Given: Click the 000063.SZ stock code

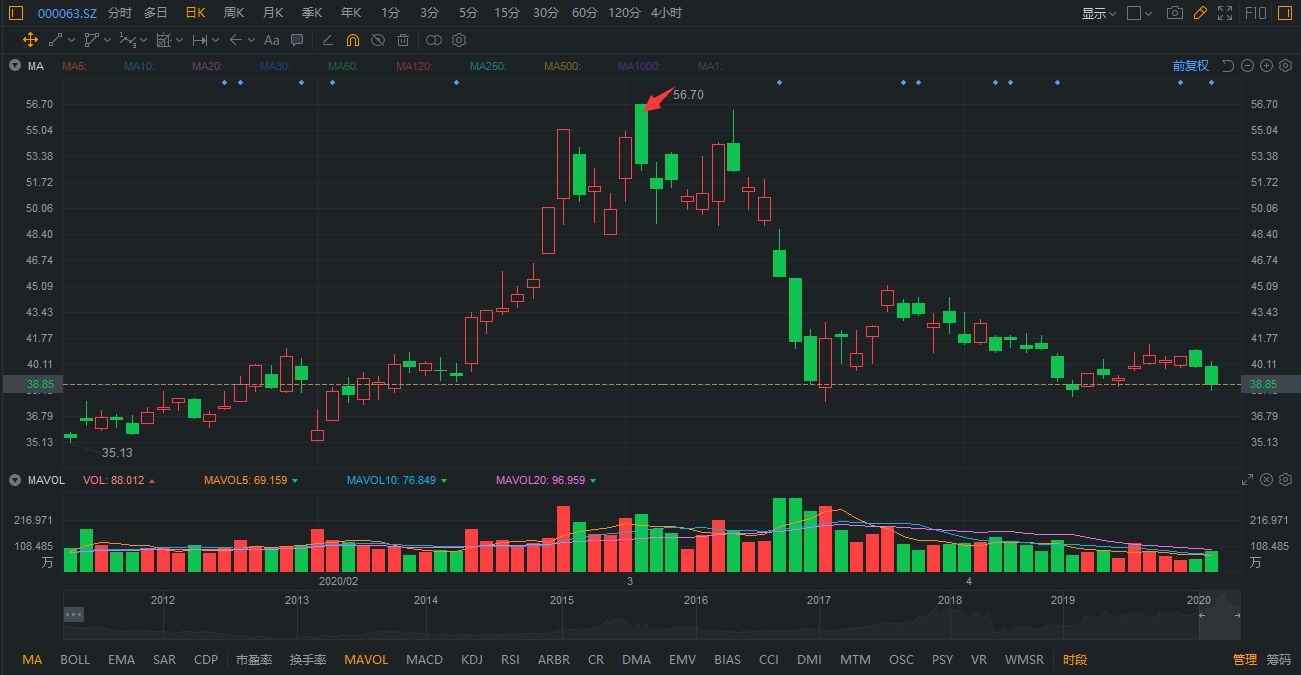Looking at the screenshot, I should (67, 13).
